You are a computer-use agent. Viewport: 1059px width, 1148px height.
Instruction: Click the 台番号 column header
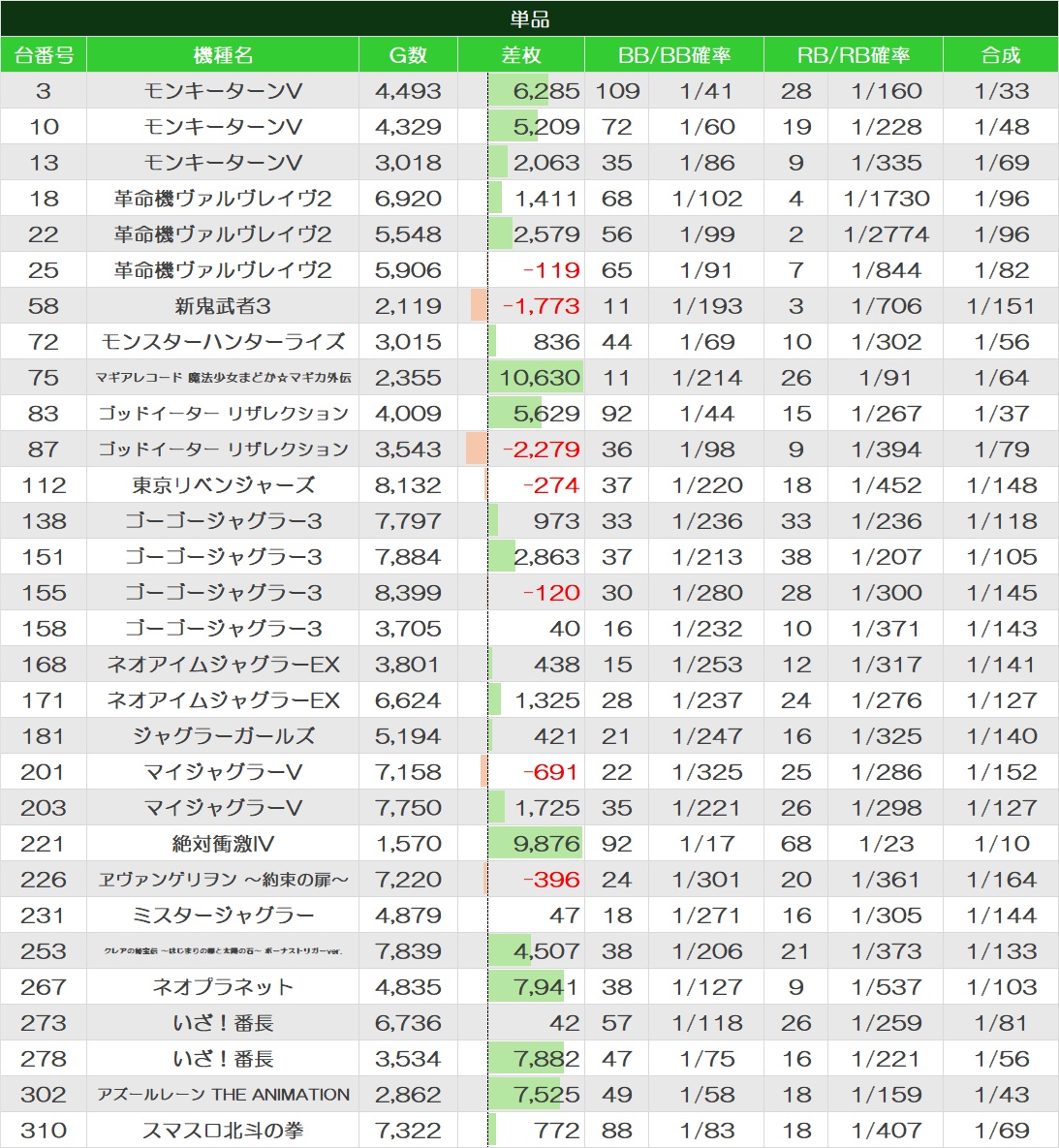44,55
